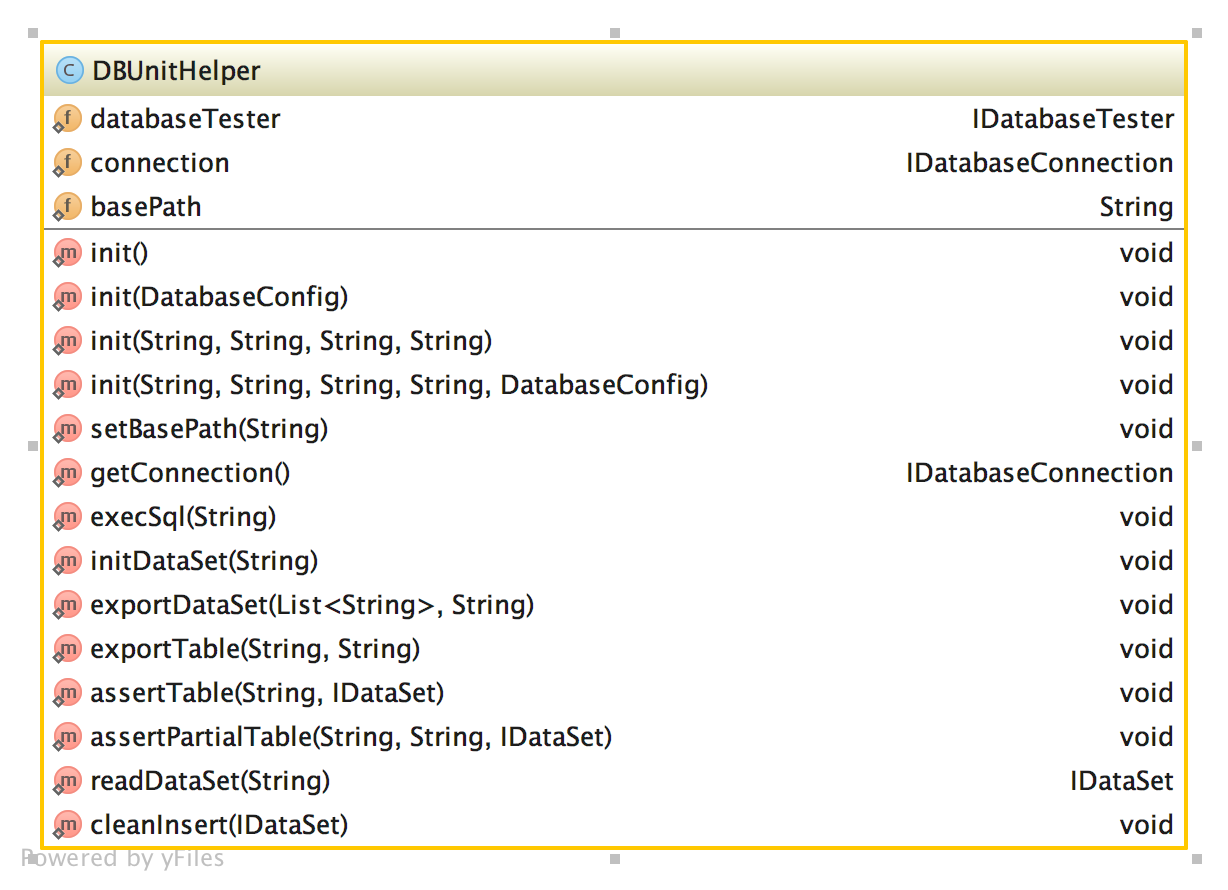The width and height of the screenshot is (1228, 890).
Task: Select the connection field name
Action: point(160,163)
